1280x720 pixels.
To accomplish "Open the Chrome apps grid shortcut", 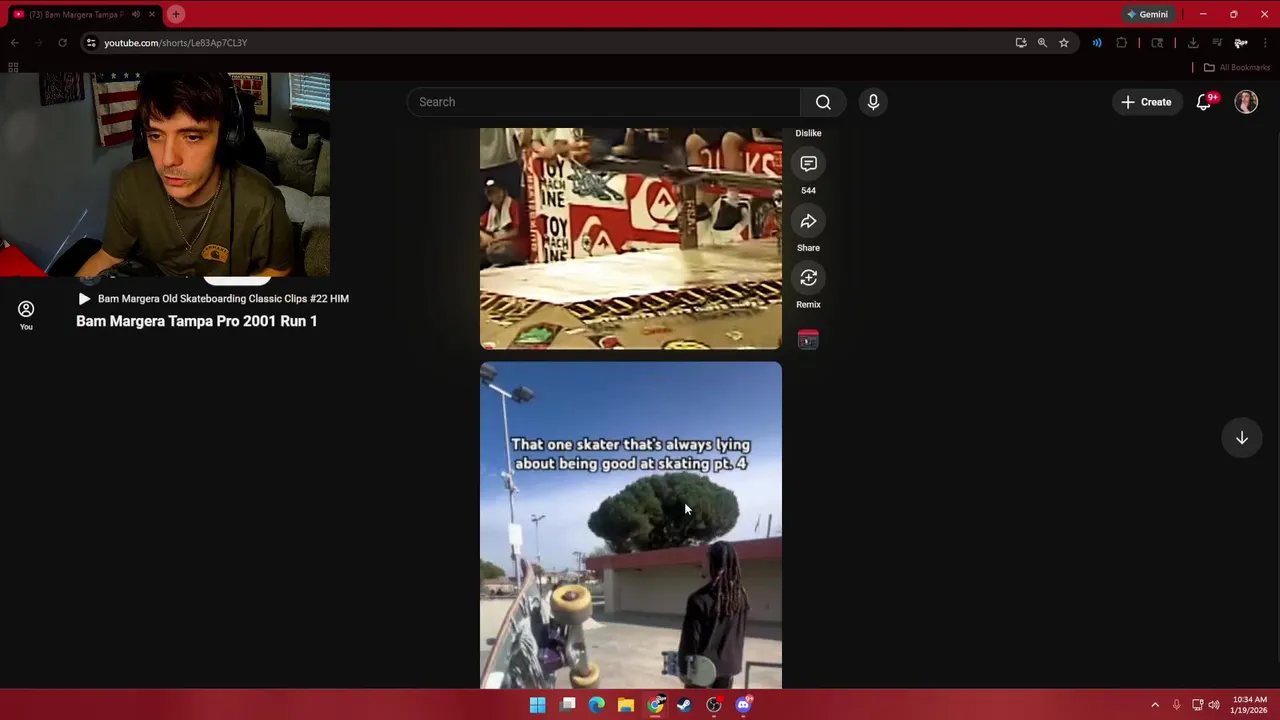I will (x=13, y=68).
